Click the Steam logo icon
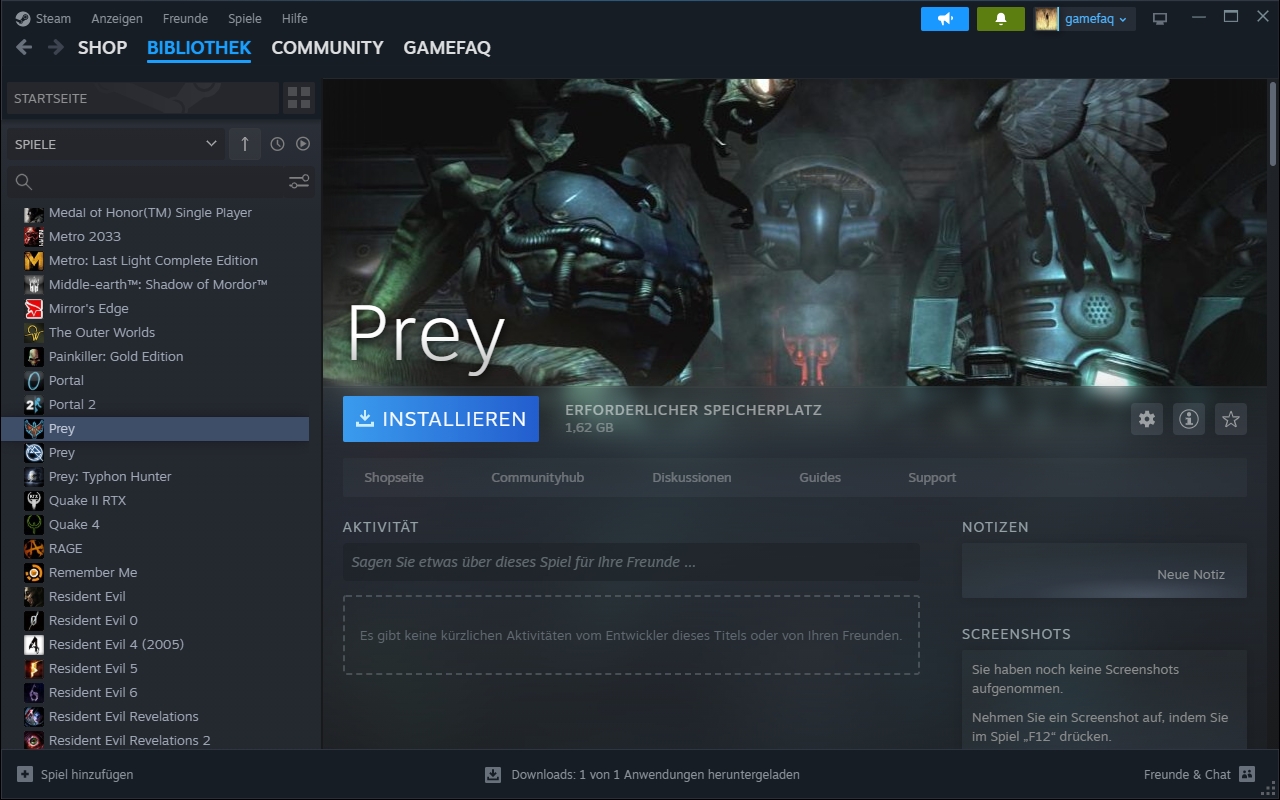This screenshot has height=800, width=1280. [23, 18]
